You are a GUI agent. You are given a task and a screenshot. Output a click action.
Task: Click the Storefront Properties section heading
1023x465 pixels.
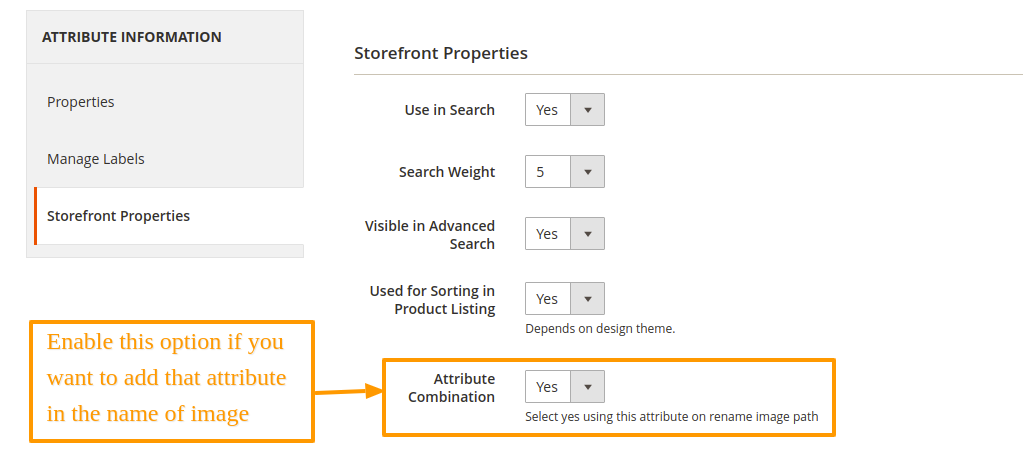pos(441,53)
